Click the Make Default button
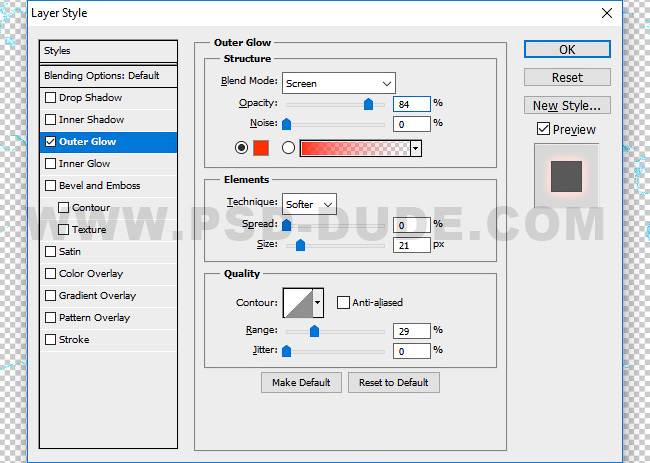 click(x=301, y=382)
